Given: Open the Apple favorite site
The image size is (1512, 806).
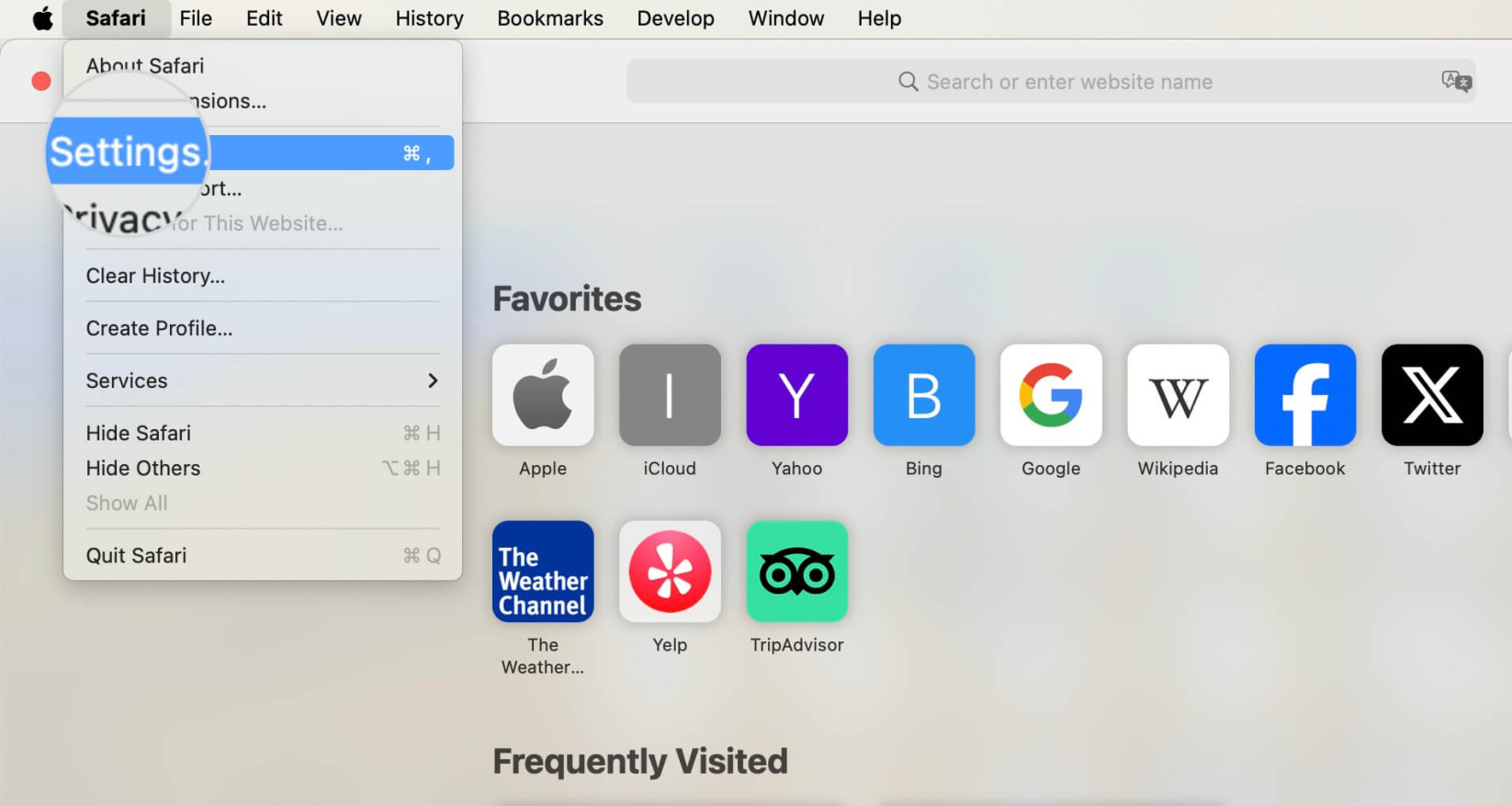Looking at the screenshot, I should pos(543,395).
